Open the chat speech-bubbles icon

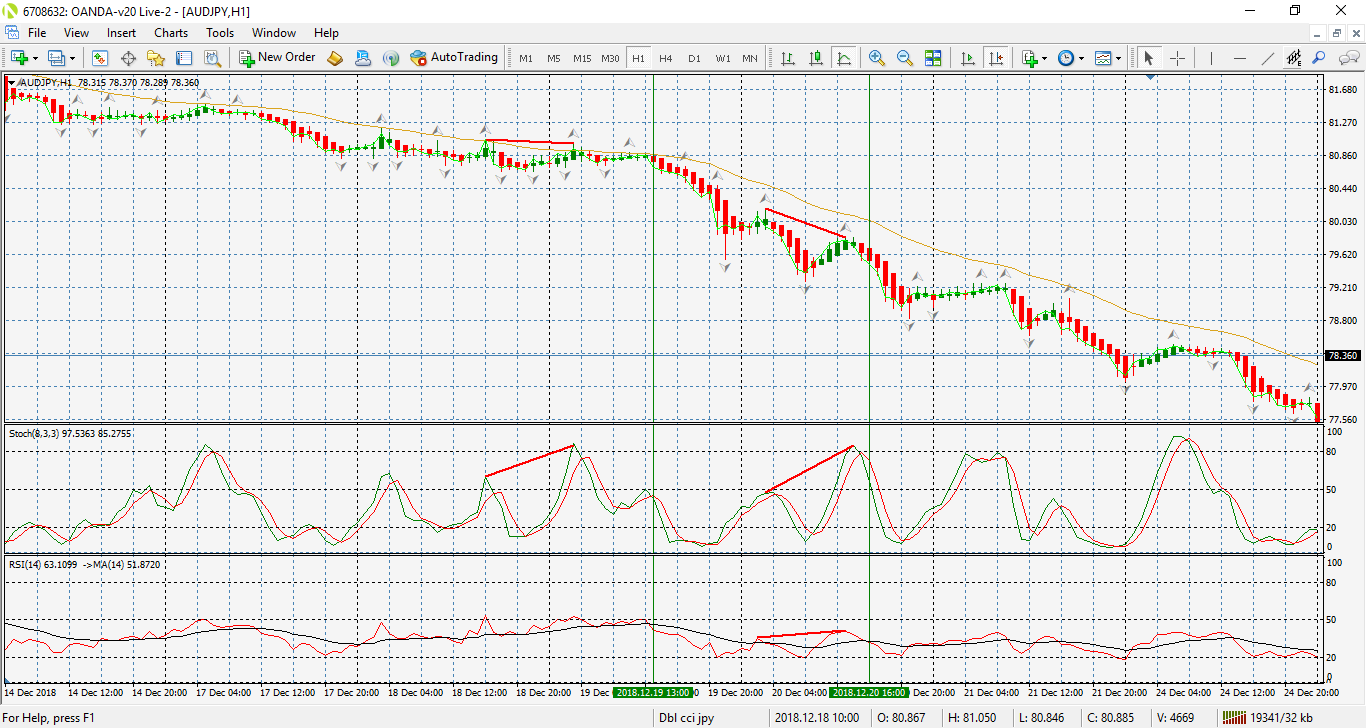click(x=1348, y=58)
